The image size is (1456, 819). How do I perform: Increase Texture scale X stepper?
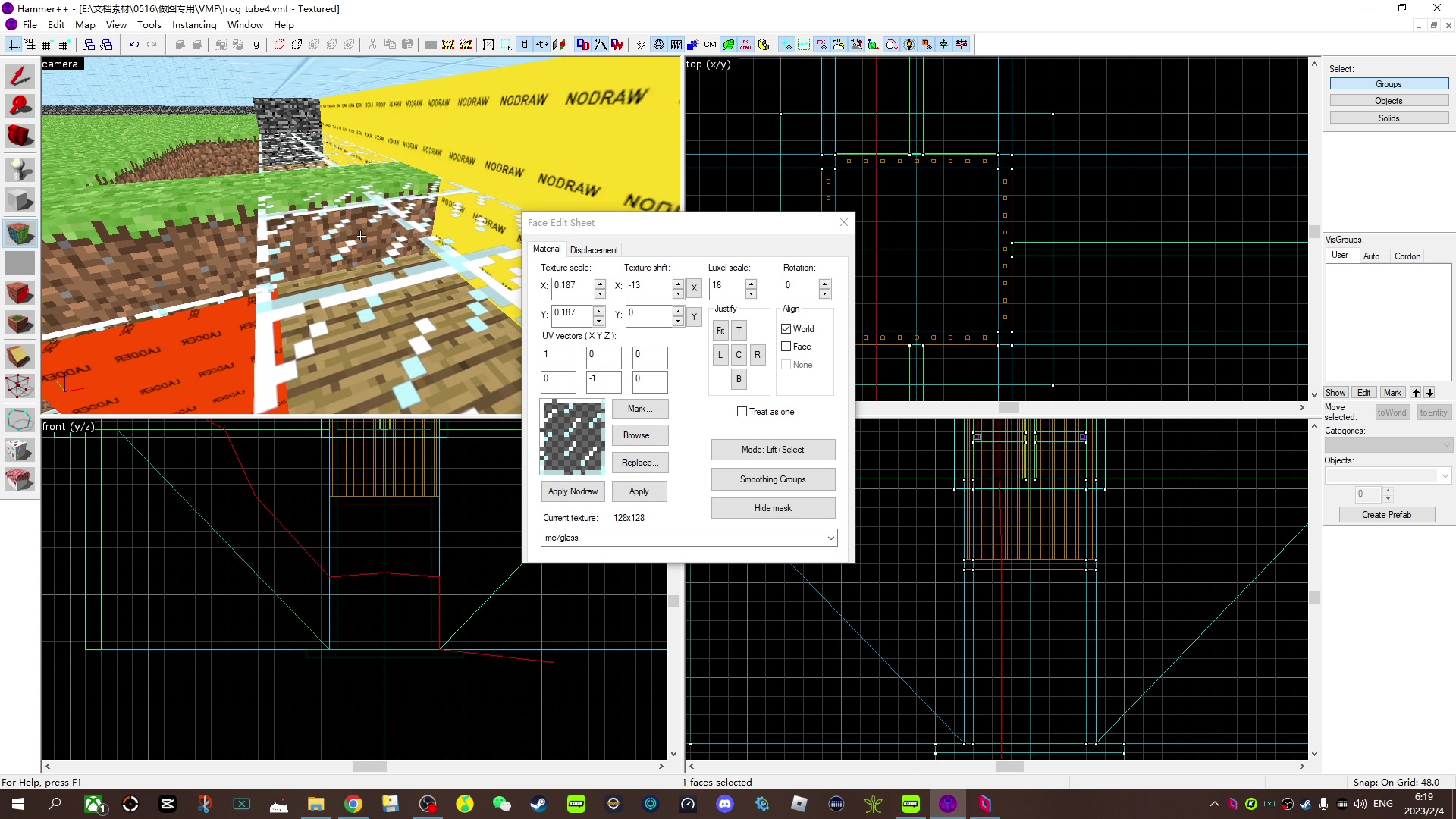pos(600,284)
